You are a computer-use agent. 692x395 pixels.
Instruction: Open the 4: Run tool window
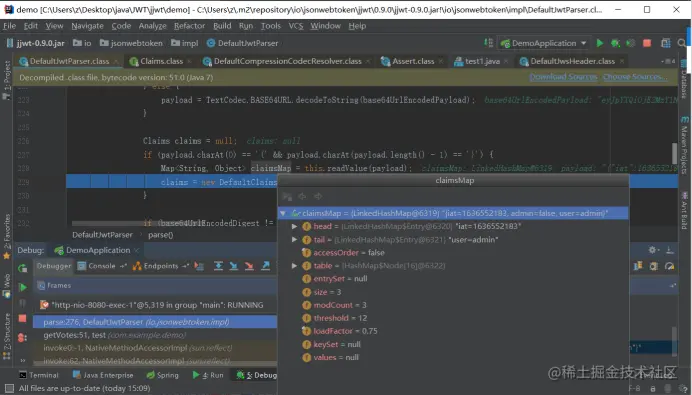(x=208, y=375)
